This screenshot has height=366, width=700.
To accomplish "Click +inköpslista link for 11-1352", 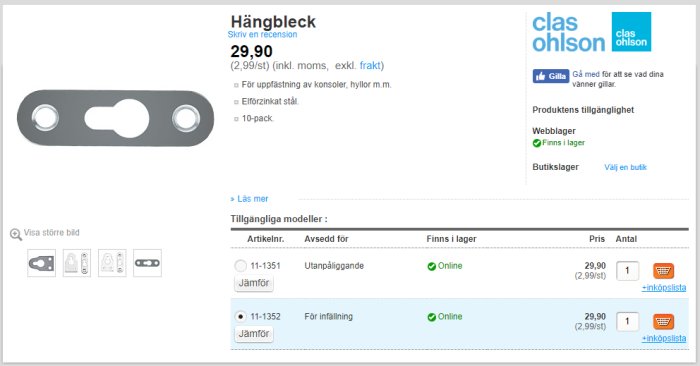I will pos(664,339).
